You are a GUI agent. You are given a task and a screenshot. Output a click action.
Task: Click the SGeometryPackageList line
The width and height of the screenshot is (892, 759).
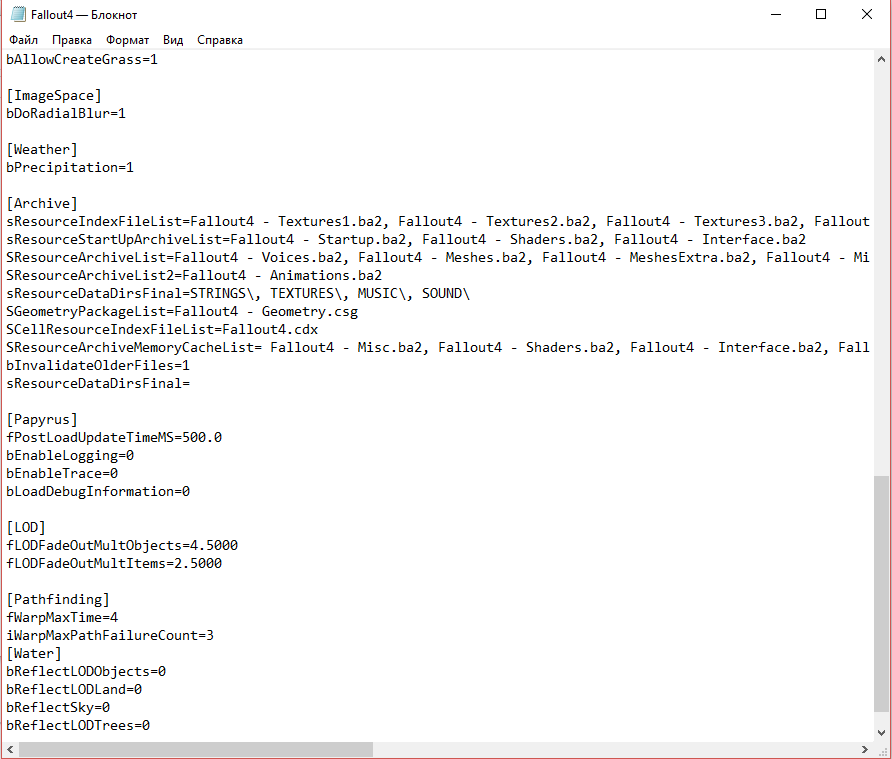(x=182, y=312)
